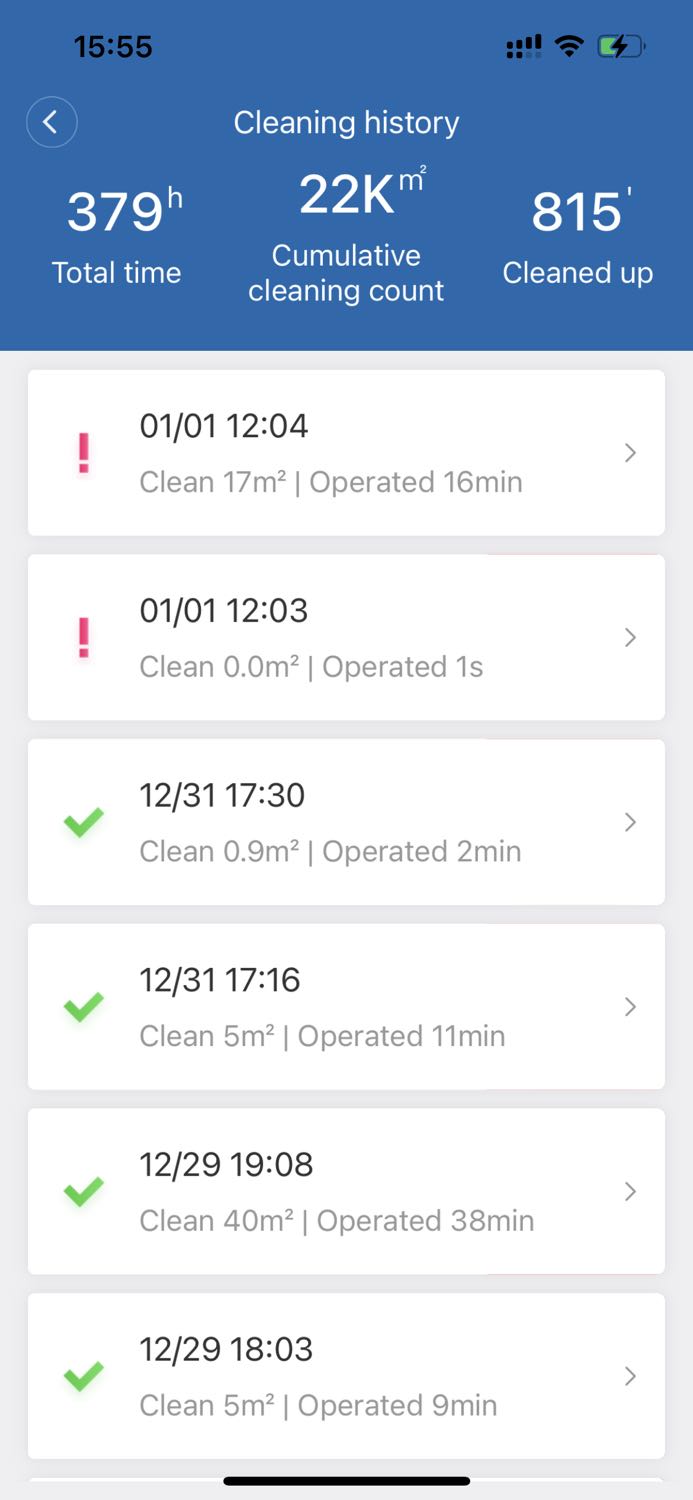693x1500 pixels.
Task: Click the green checkmark for 12/29 19:08
Action: [84, 1191]
